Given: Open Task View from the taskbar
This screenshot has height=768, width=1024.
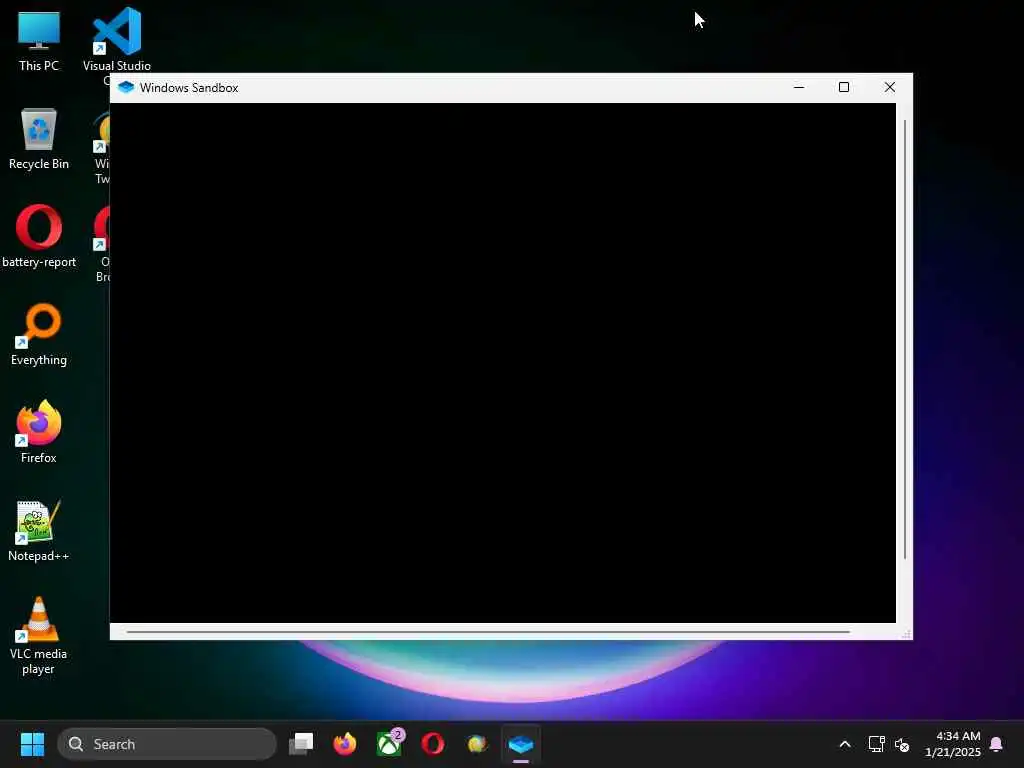Looking at the screenshot, I should click(x=301, y=744).
